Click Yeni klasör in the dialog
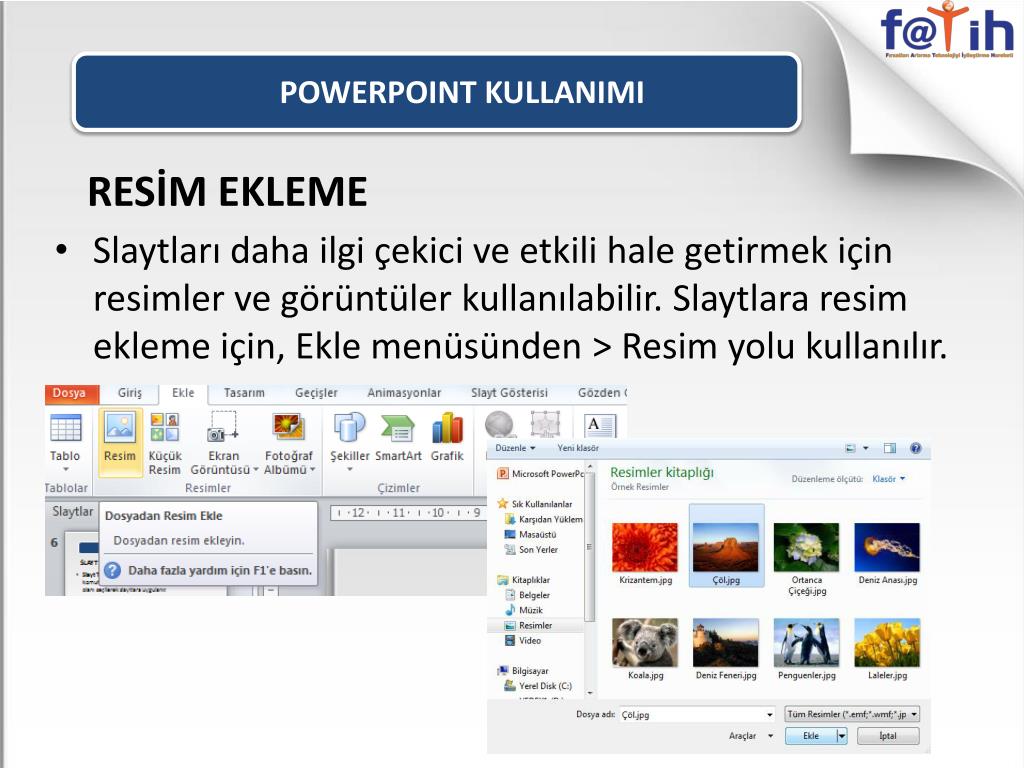 [578, 448]
